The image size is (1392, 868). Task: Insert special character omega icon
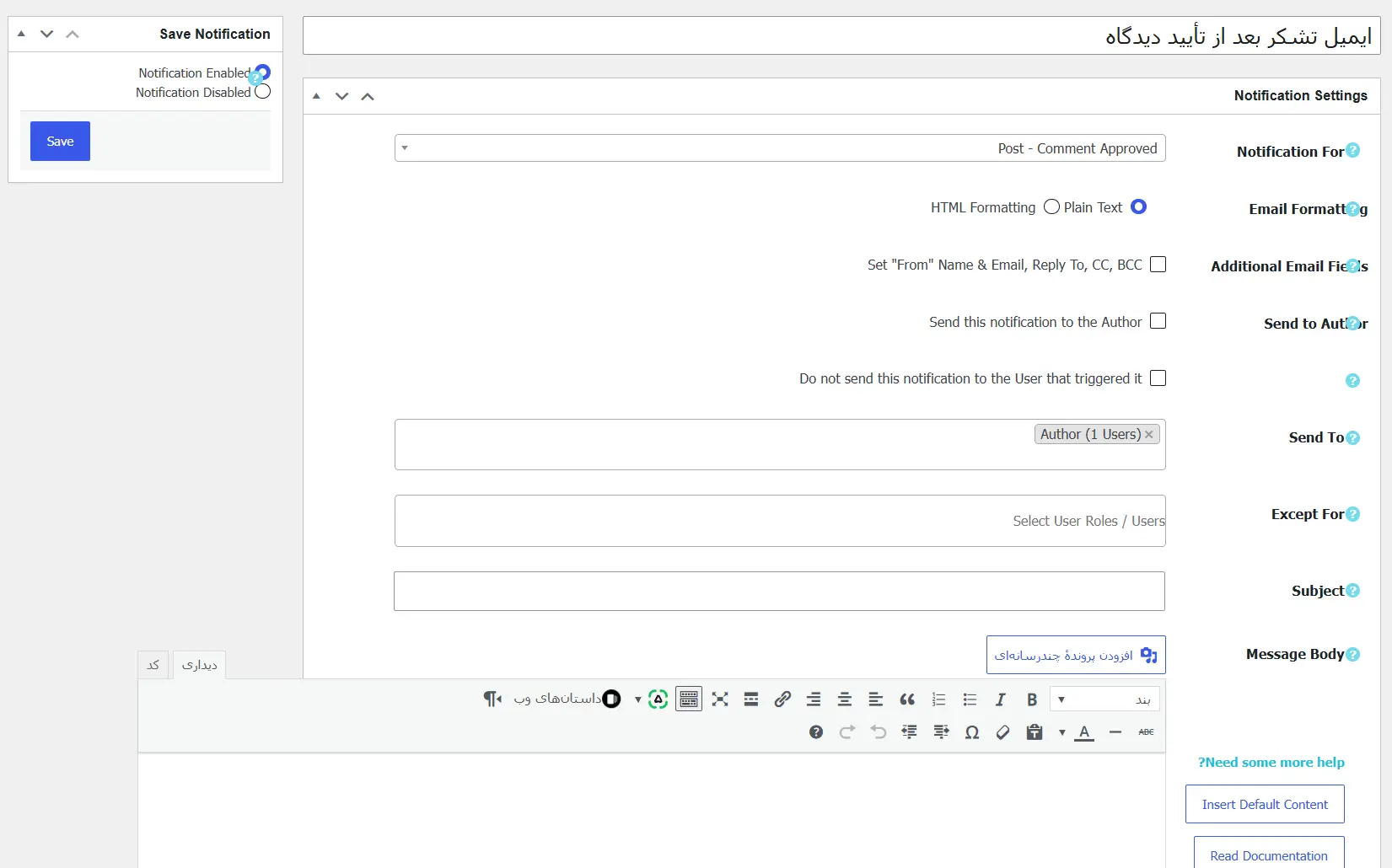click(972, 732)
